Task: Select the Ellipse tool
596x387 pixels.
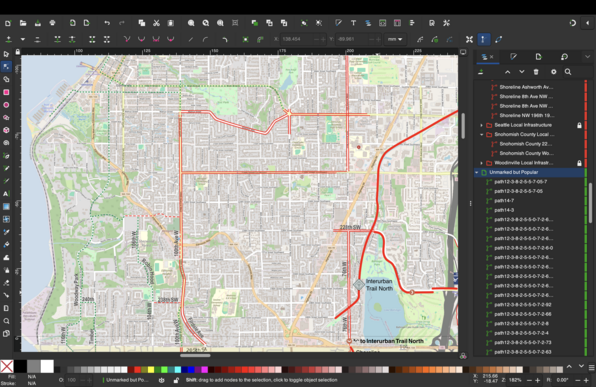Action: (x=6, y=105)
